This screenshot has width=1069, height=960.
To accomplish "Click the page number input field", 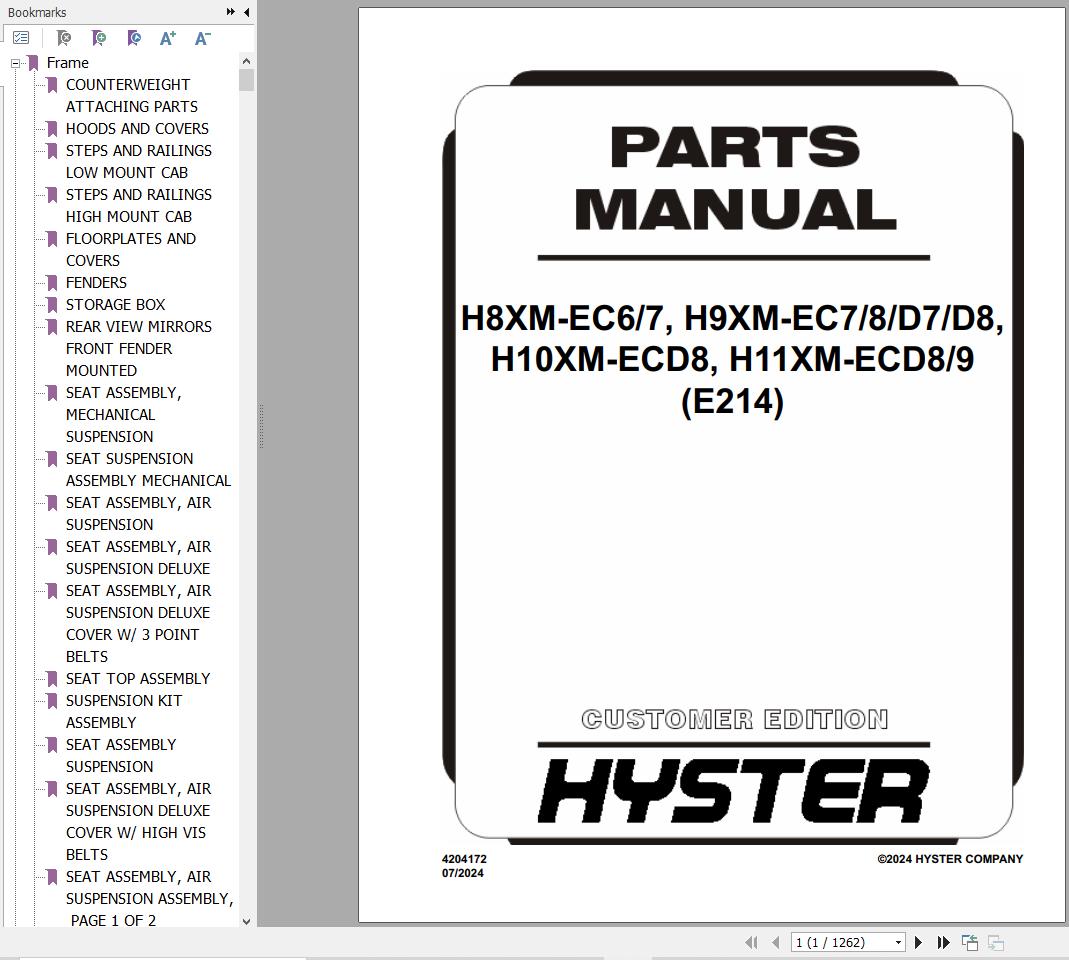I will [x=840, y=942].
